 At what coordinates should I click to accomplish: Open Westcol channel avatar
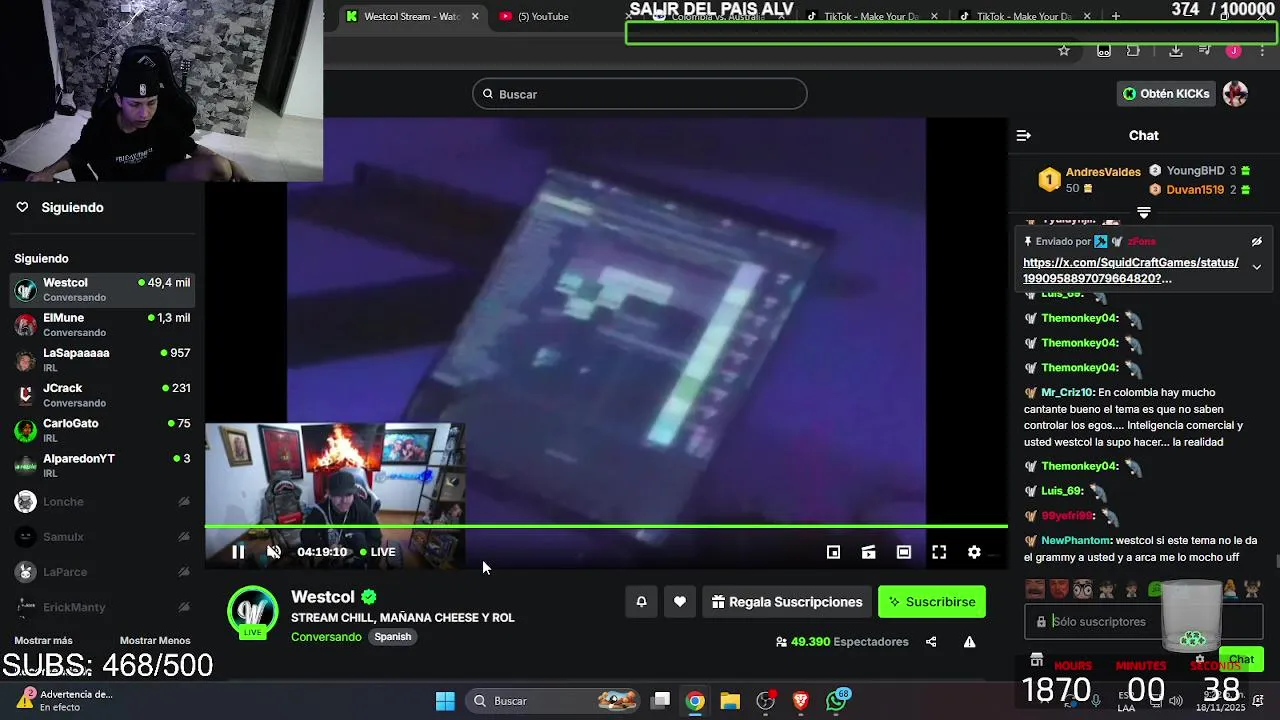(252, 612)
